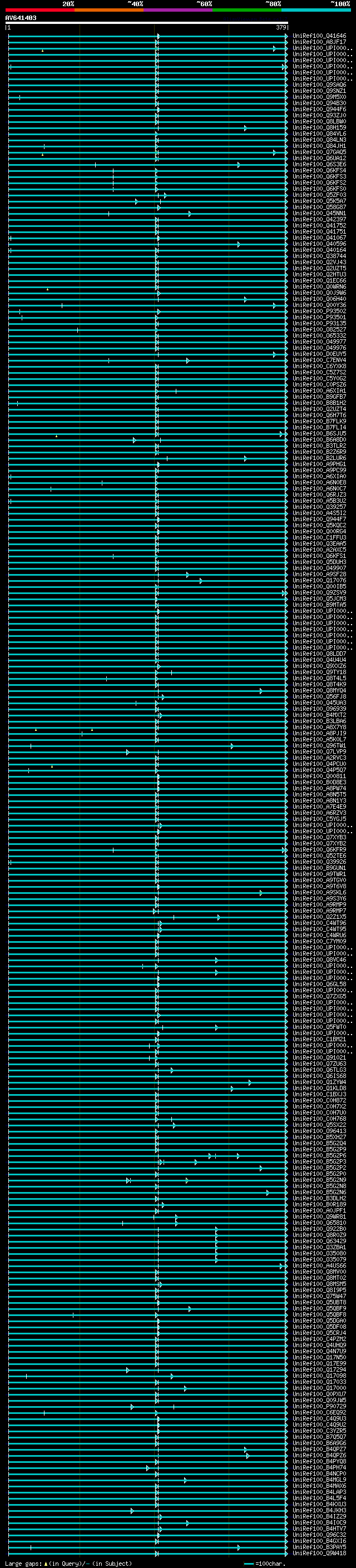Select the UniRef100_Q6UA12 label

(x=319, y=159)
